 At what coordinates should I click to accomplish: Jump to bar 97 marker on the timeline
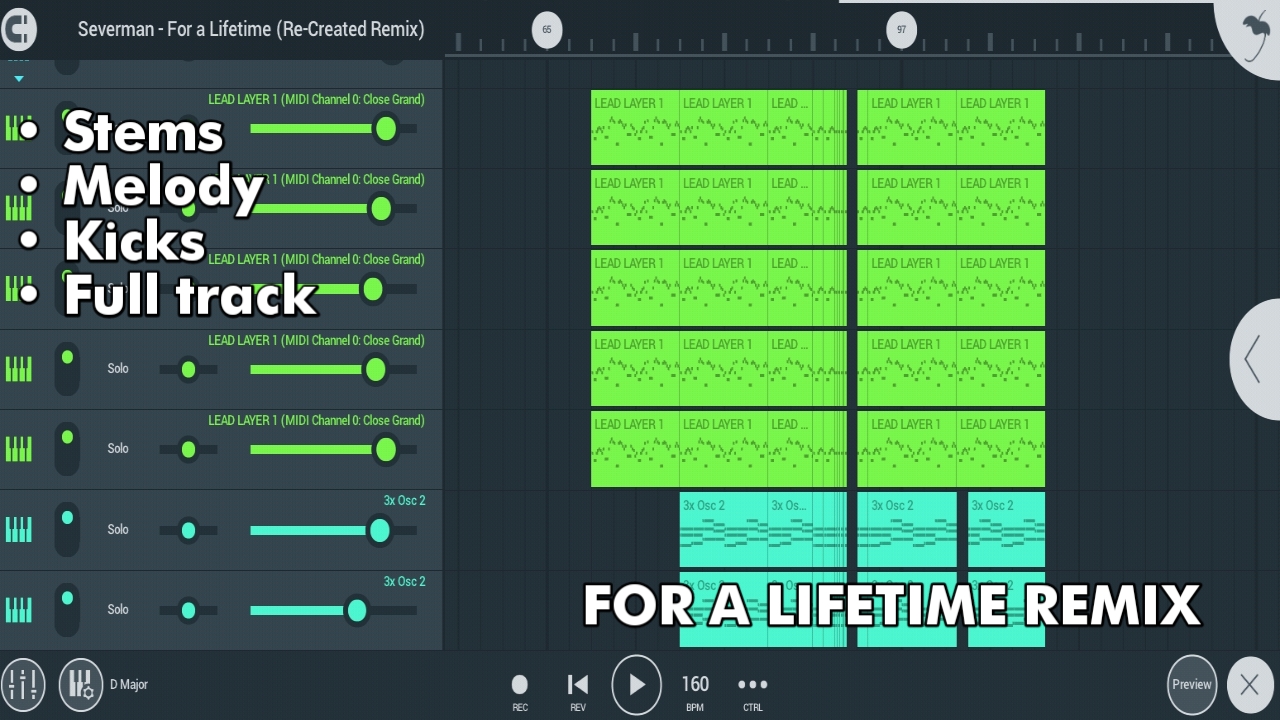[x=901, y=29]
